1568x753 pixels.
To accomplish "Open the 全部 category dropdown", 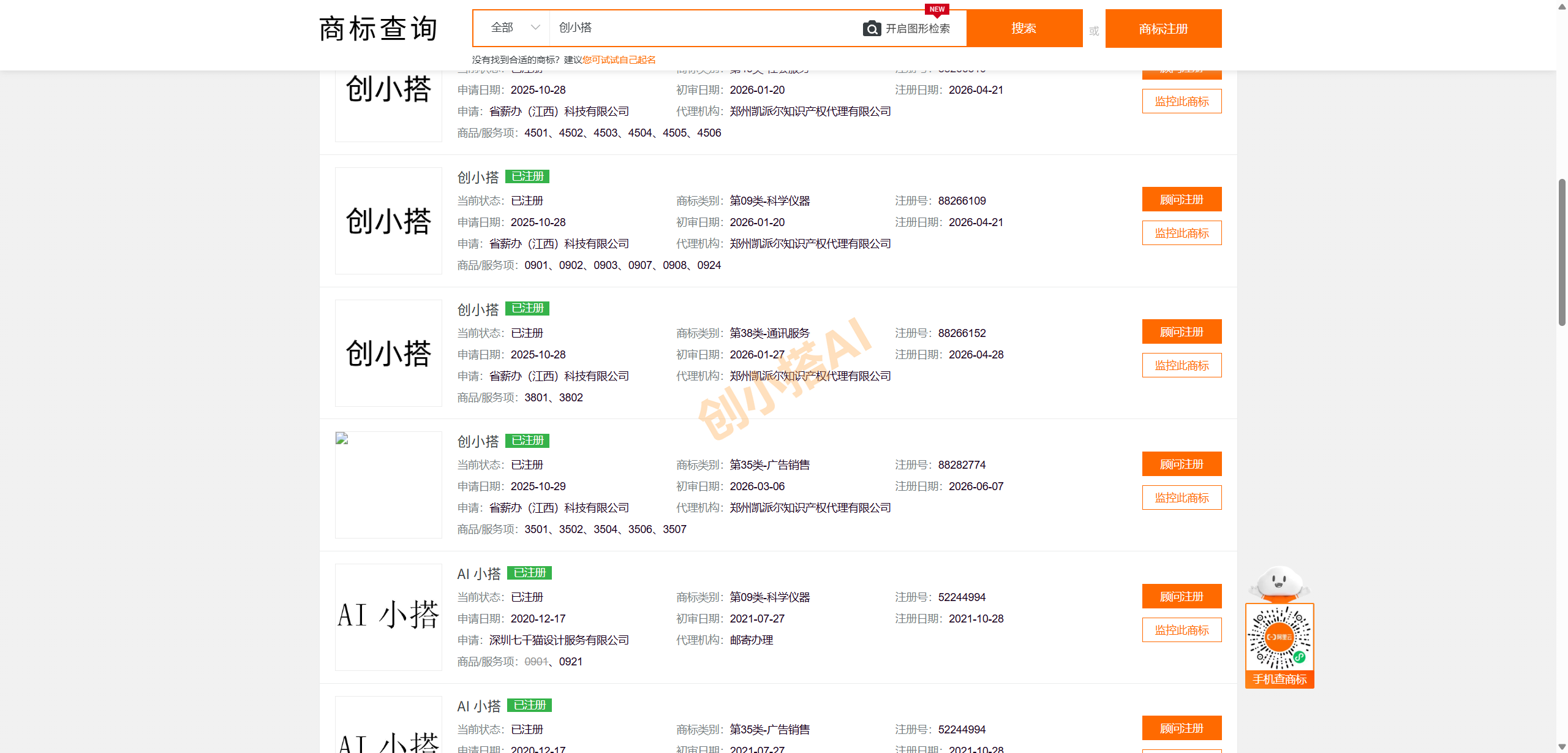I will [514, 28].
